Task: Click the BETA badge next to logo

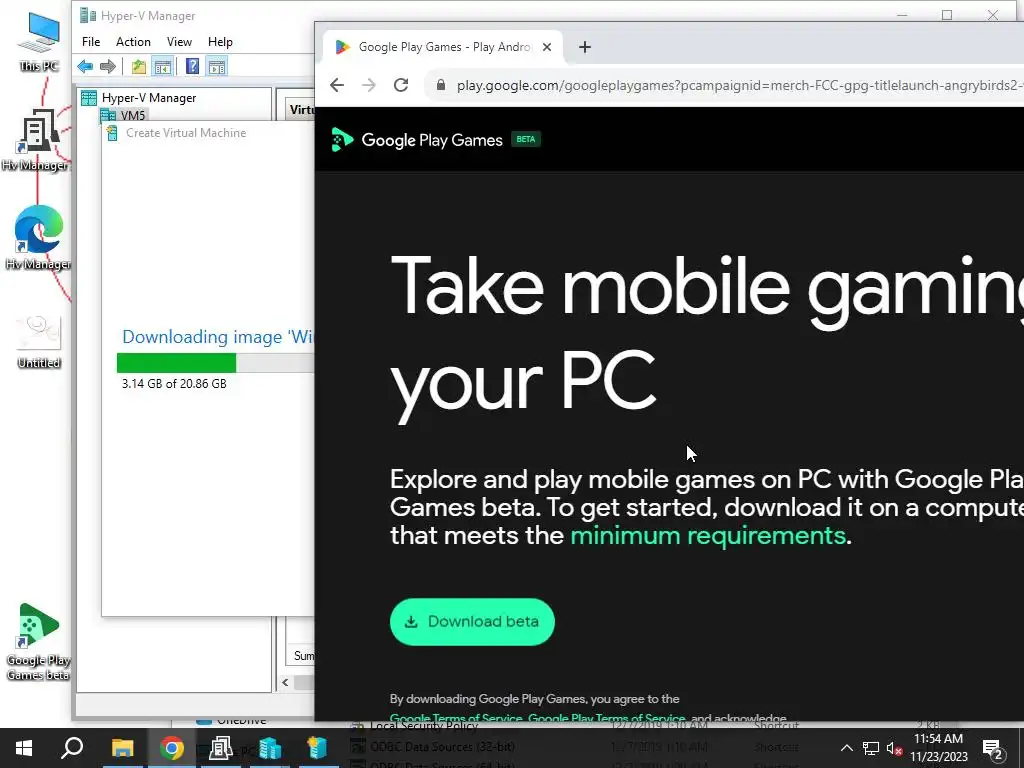Action: pyautogui.click(x=526, y=139)
